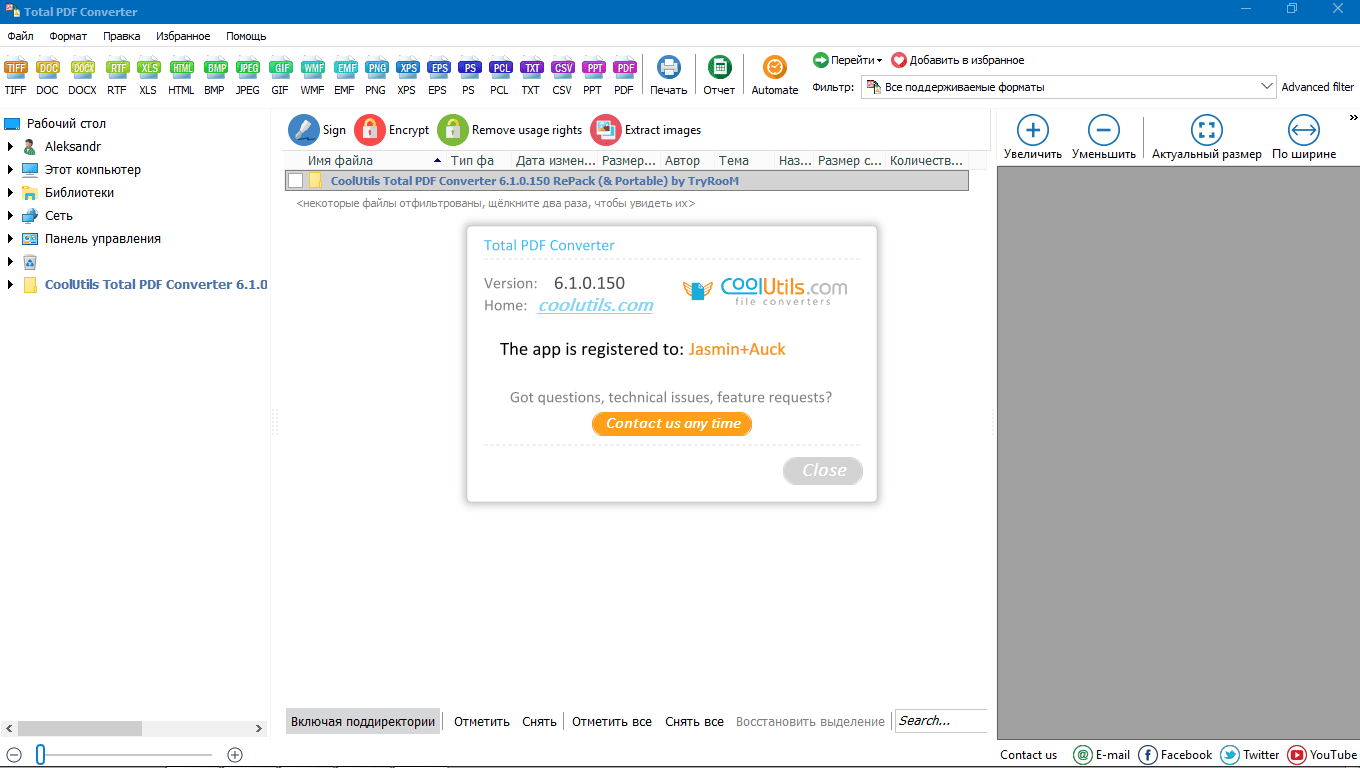
Task: Expand the Библиотеки tree node
Action: pyautogui.click(x=11, y=193)
